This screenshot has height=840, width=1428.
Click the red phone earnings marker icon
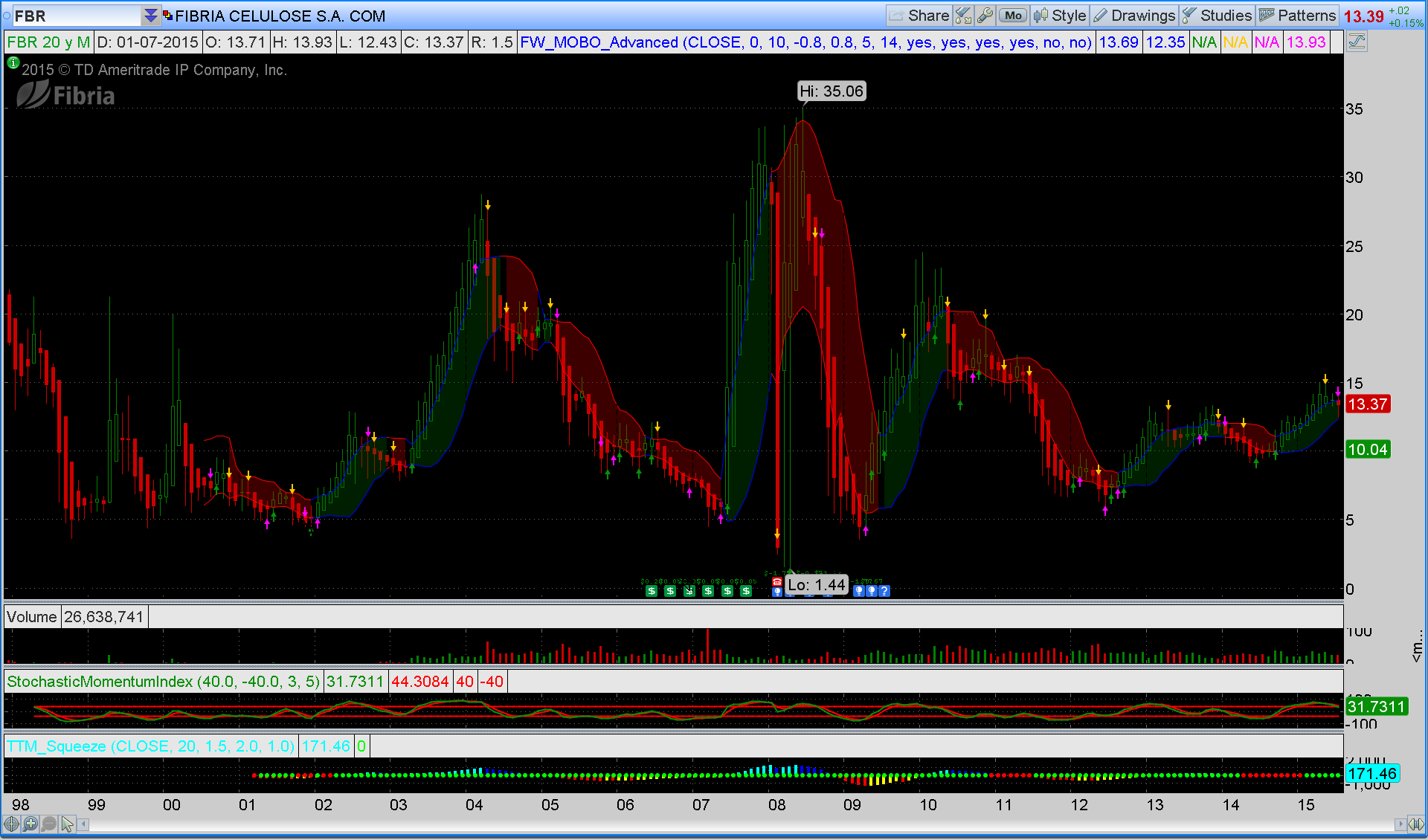[x=776, y=581]
